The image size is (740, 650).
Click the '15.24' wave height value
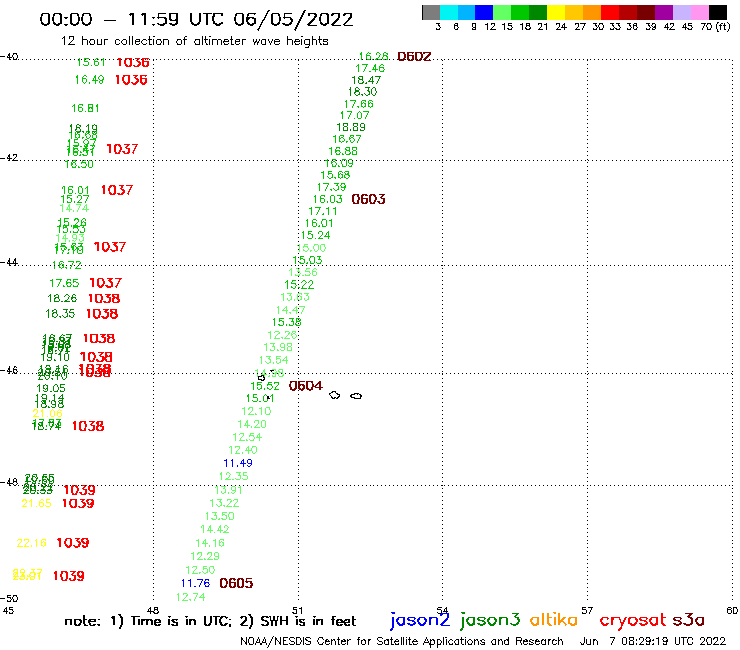(x=316, y=236)
